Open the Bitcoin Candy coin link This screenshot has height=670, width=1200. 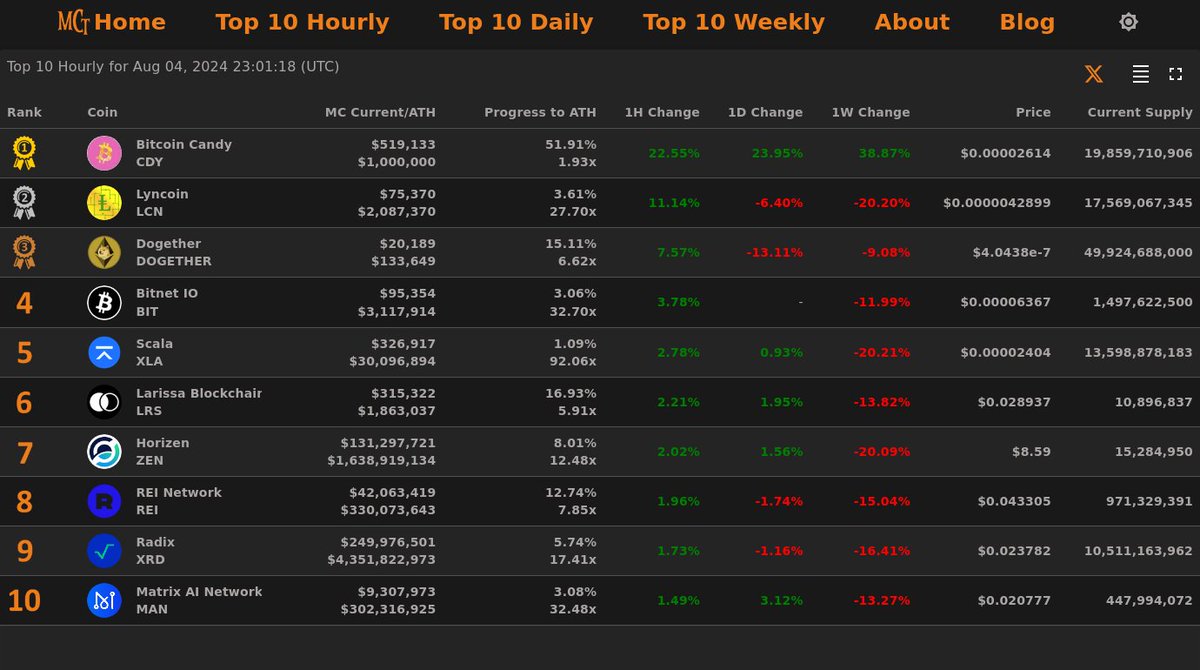click(x=184, y=144)
